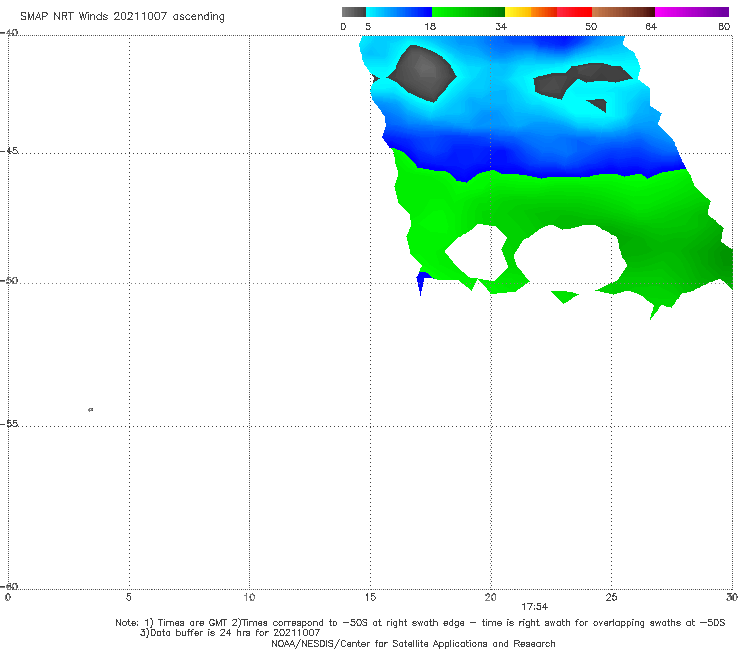Click the note line about times being GMT

(x=420, y=623)
